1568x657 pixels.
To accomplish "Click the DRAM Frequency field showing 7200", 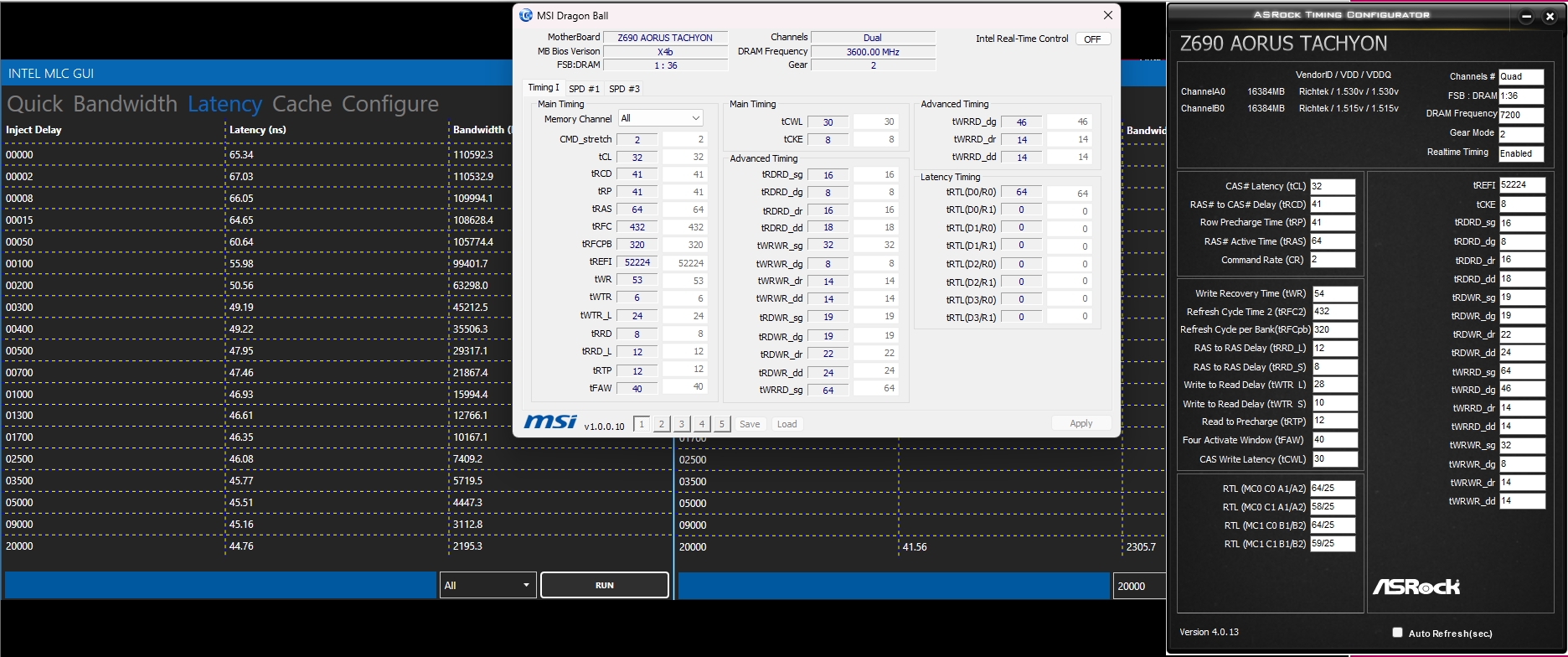I will 1521,115.
